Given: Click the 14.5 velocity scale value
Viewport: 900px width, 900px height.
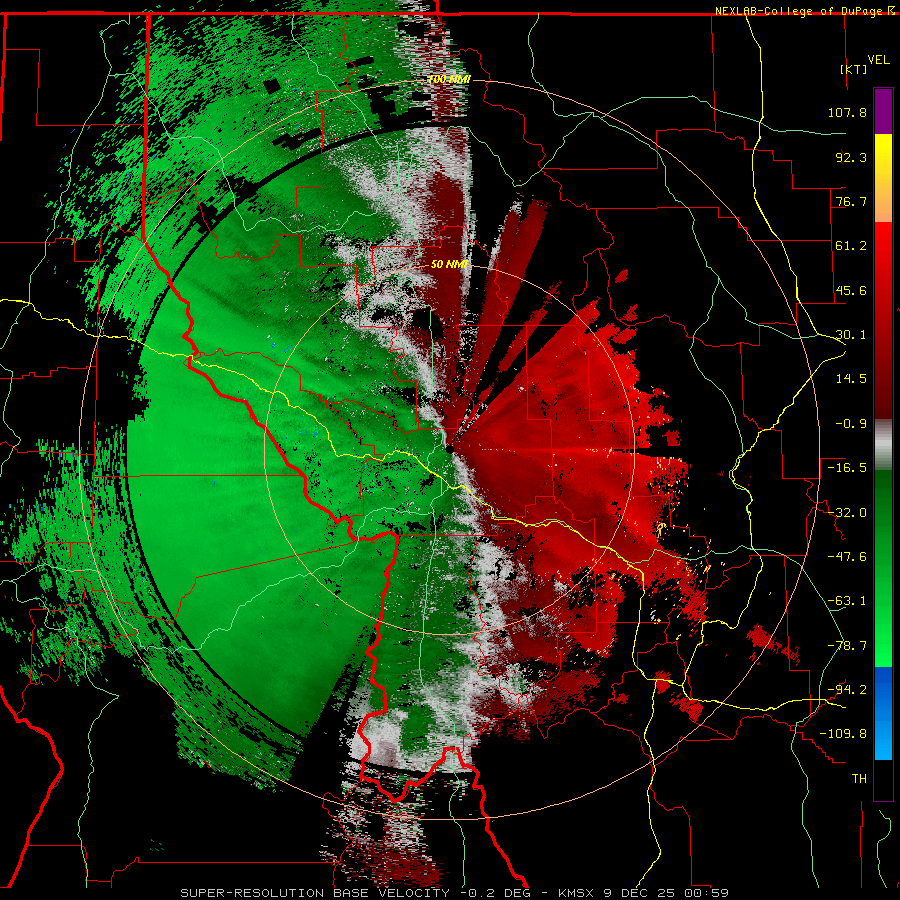Looking at the screenshot, I should pos(851,378).
